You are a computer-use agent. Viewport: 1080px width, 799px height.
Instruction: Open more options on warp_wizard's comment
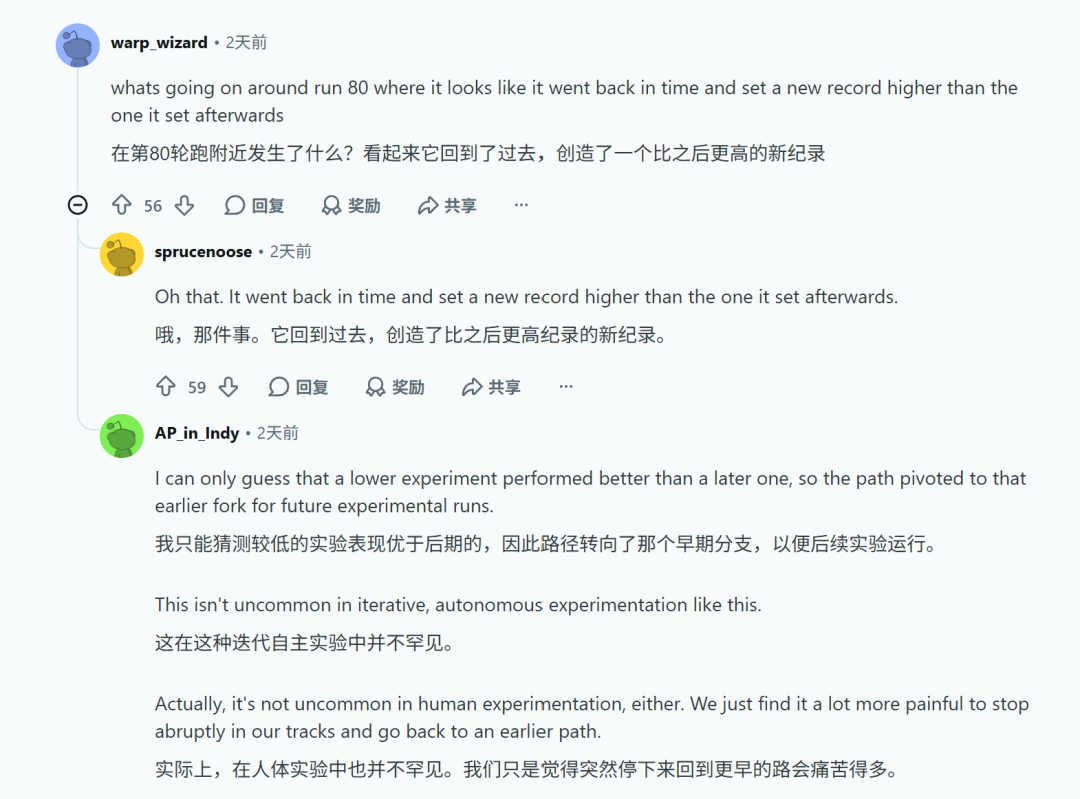point(521,205)
